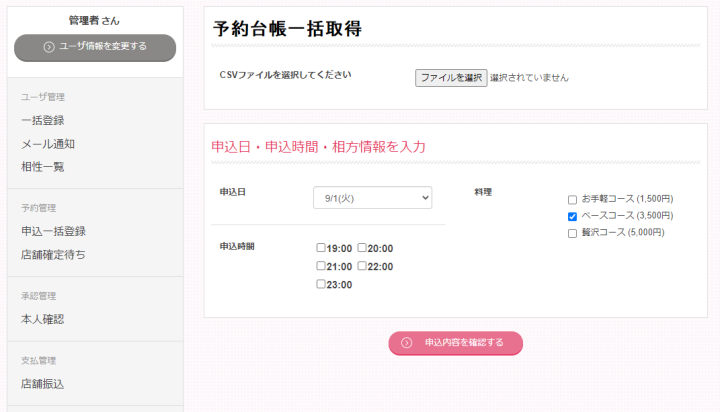Check the 贅沢コース (5,000円) checkbox

572,233
